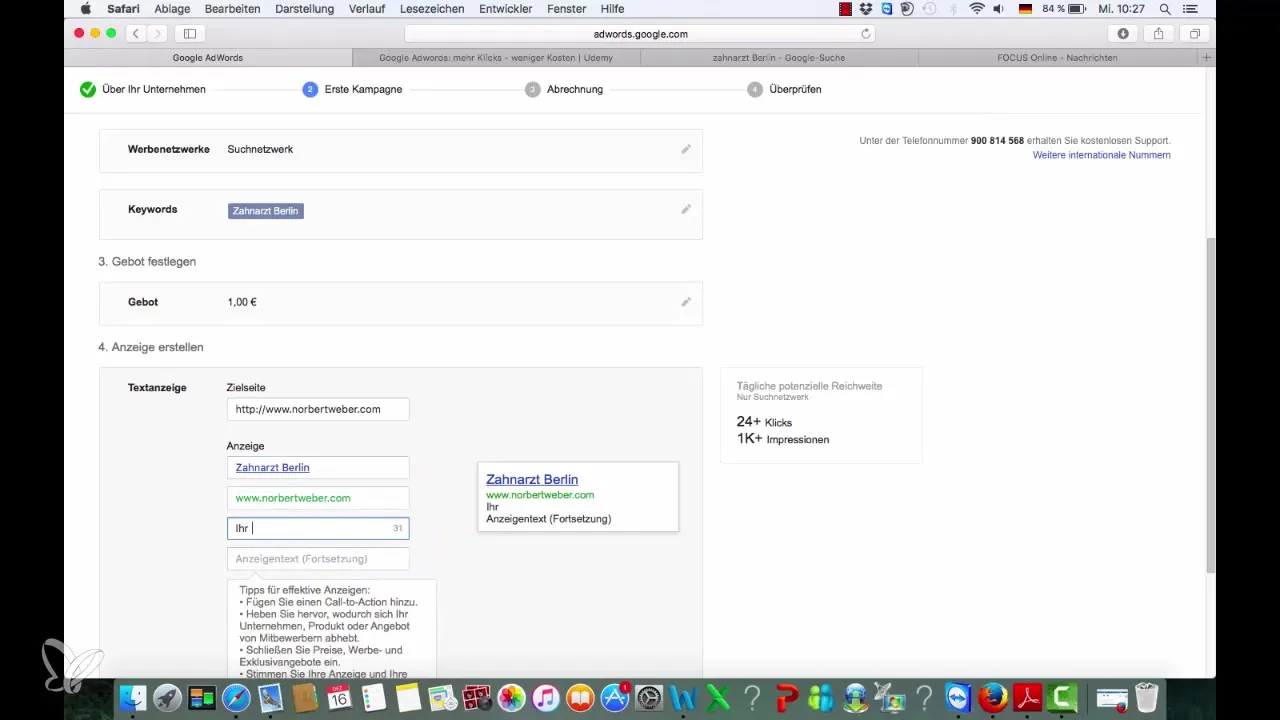Reload the page with the refresh icon
Viewport: 1280px width, 720px height.
point(866,33)
